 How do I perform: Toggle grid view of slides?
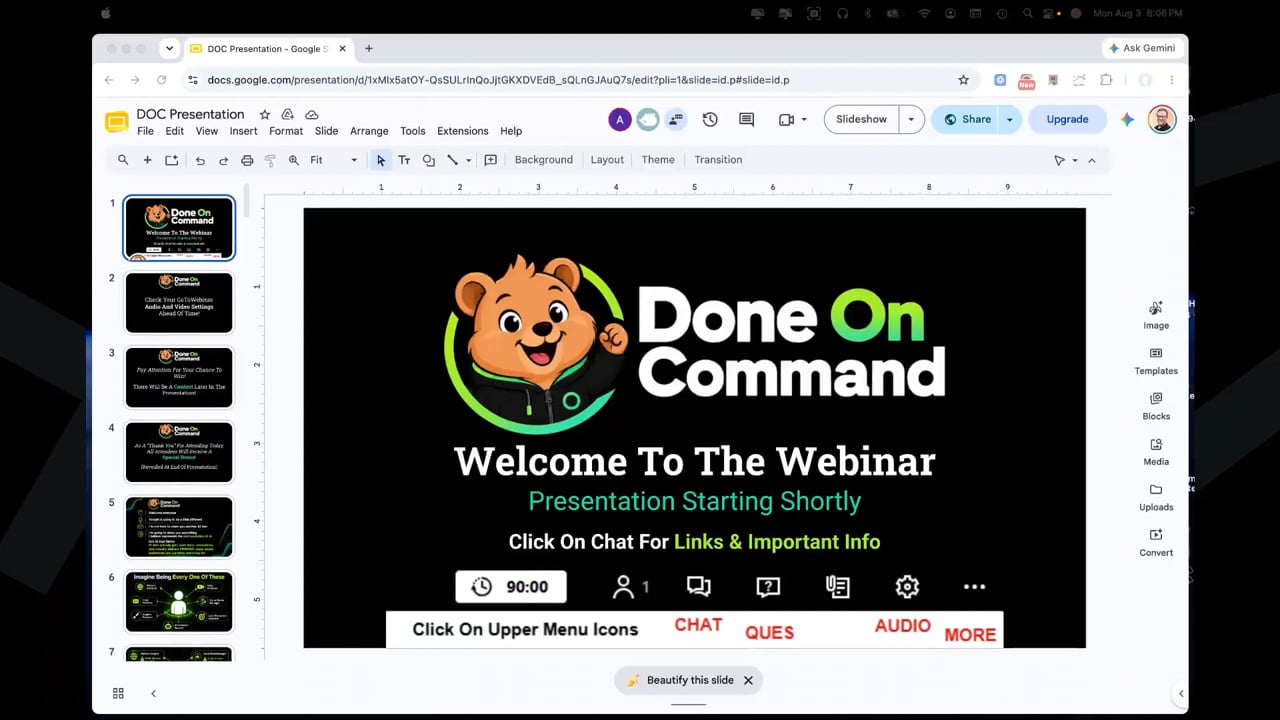coord(118,693)
